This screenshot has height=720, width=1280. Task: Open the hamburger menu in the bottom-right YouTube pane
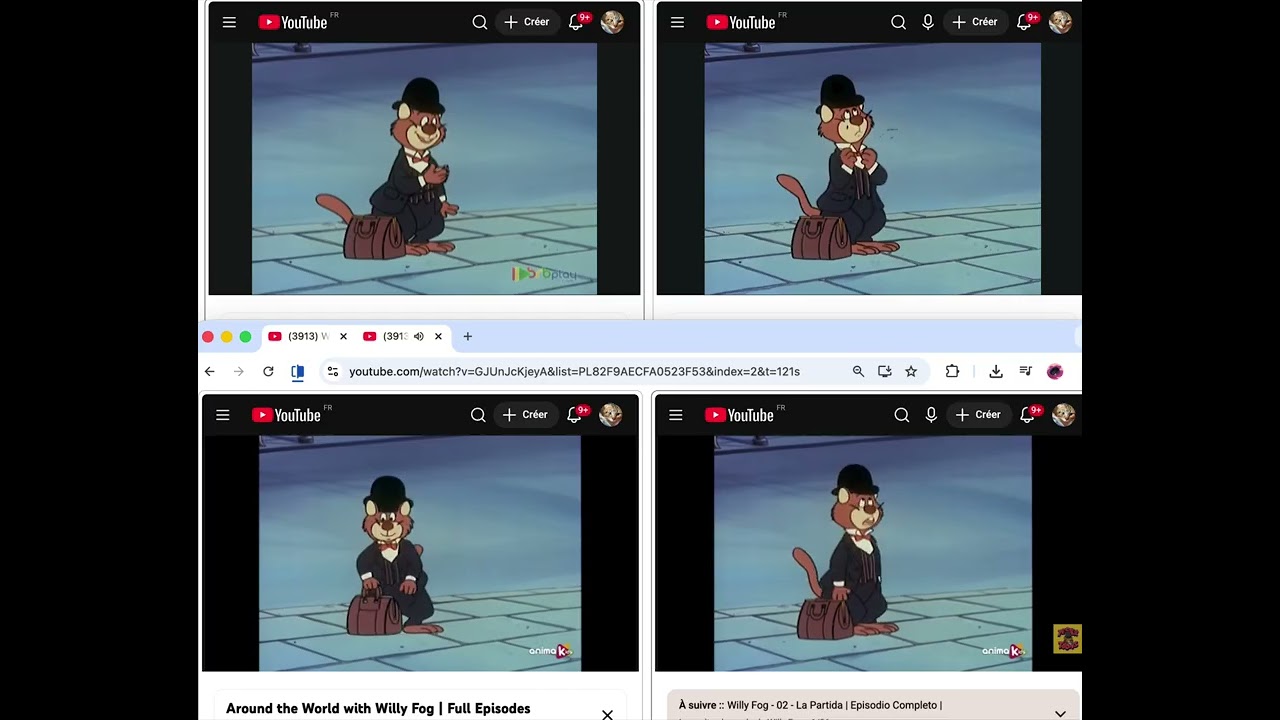pos(676,415)
